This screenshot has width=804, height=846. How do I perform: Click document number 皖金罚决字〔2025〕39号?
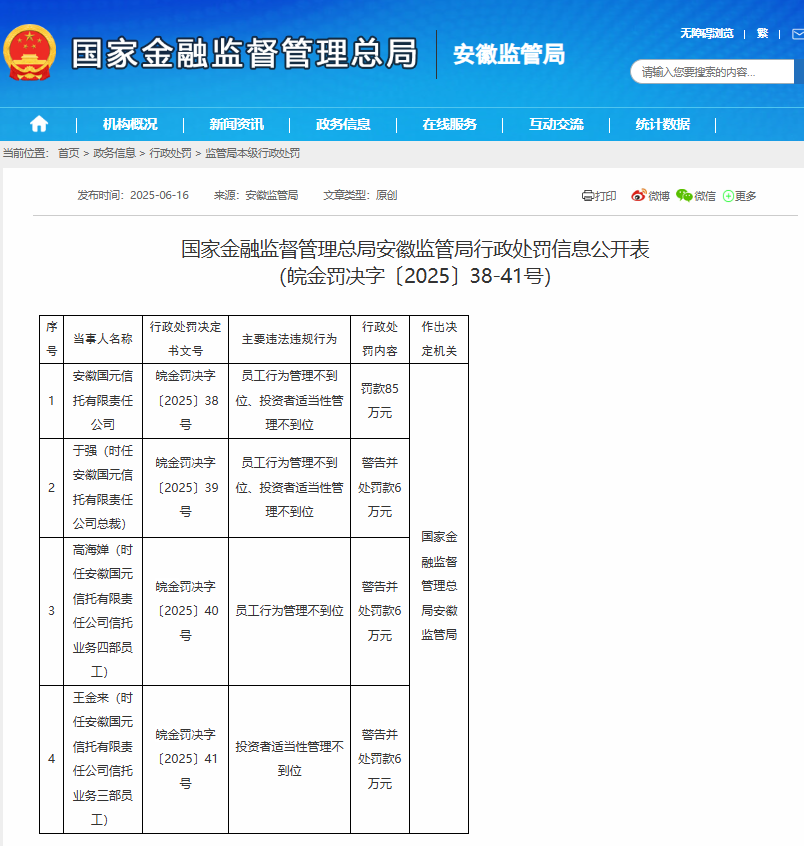tap(186, 488)
